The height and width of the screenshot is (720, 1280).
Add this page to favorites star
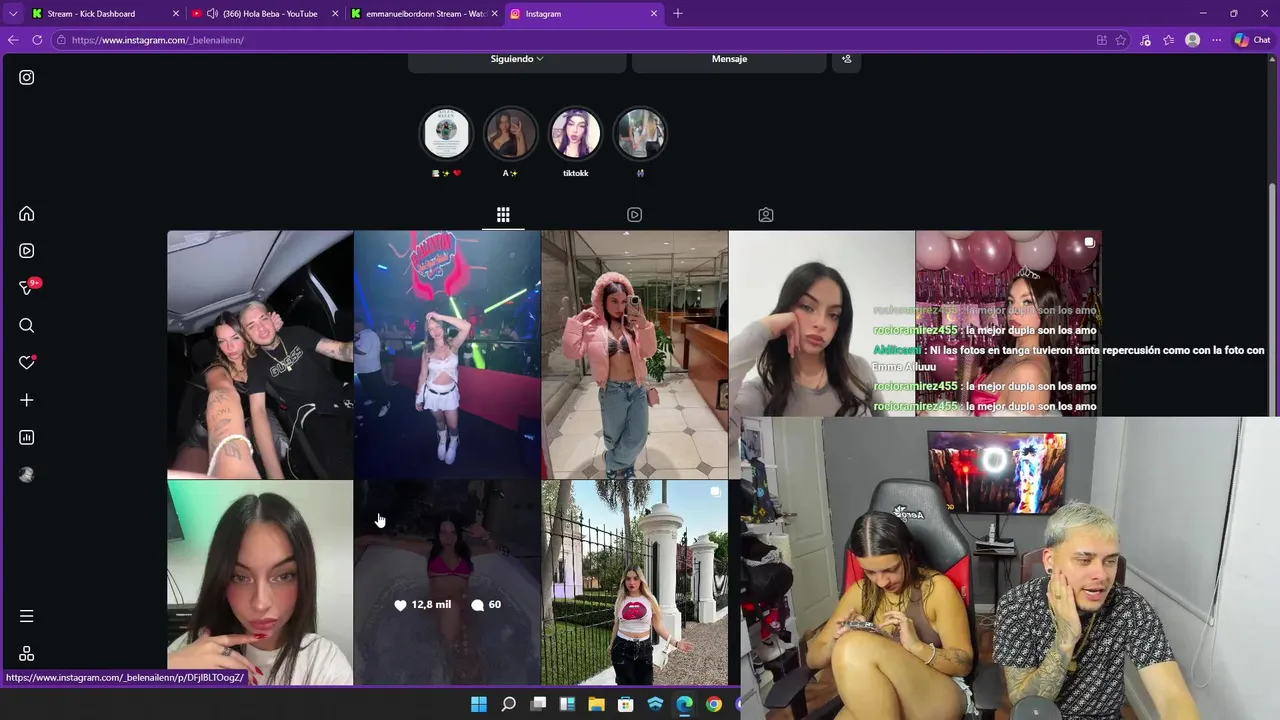[x=1121, y=40]
